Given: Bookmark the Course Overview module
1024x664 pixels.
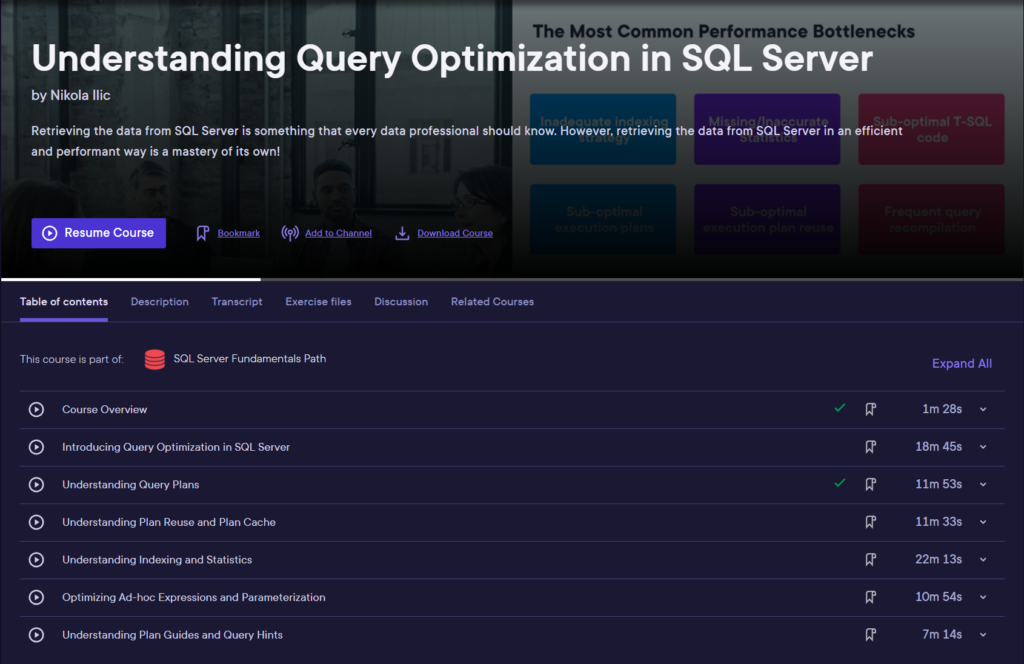Looking at the screenshot, I should click(871, 409).
